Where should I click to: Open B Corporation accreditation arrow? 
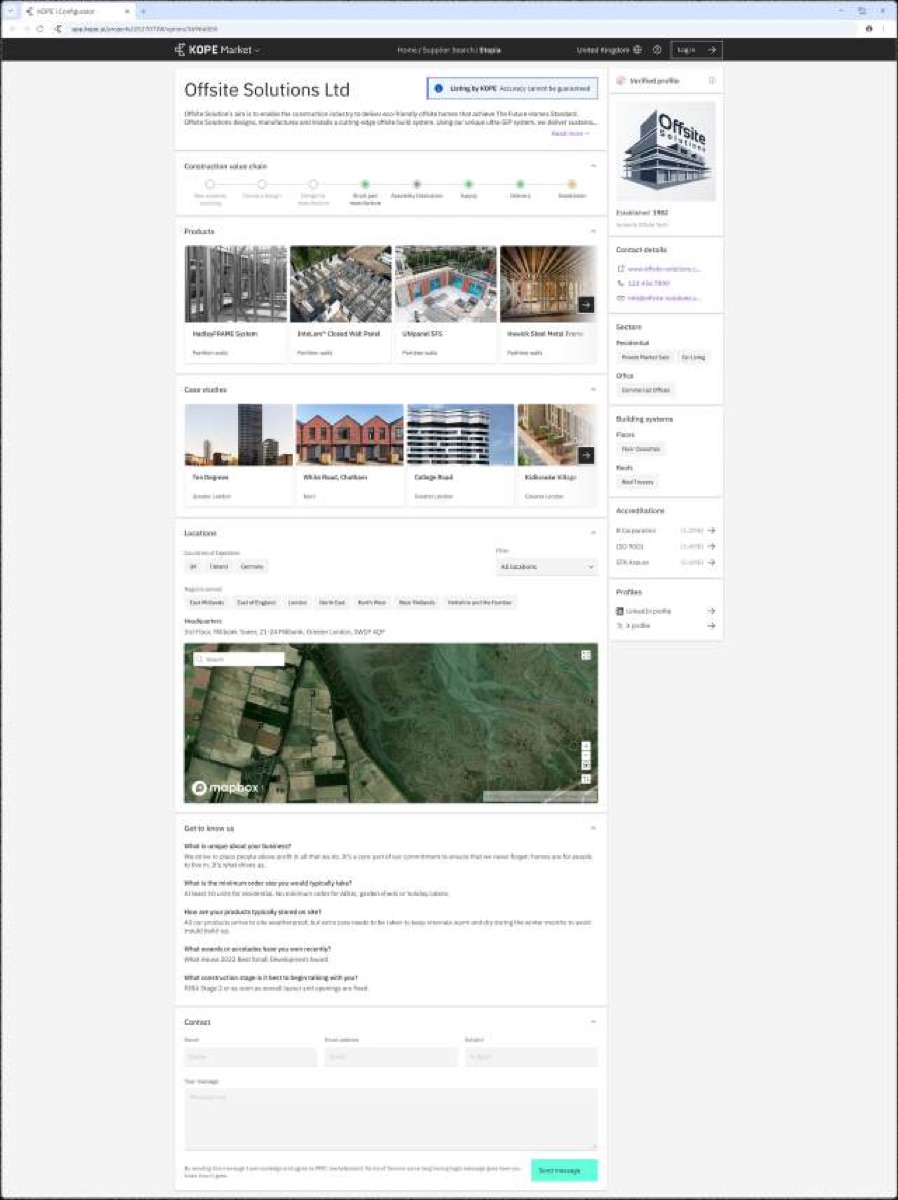711,531
